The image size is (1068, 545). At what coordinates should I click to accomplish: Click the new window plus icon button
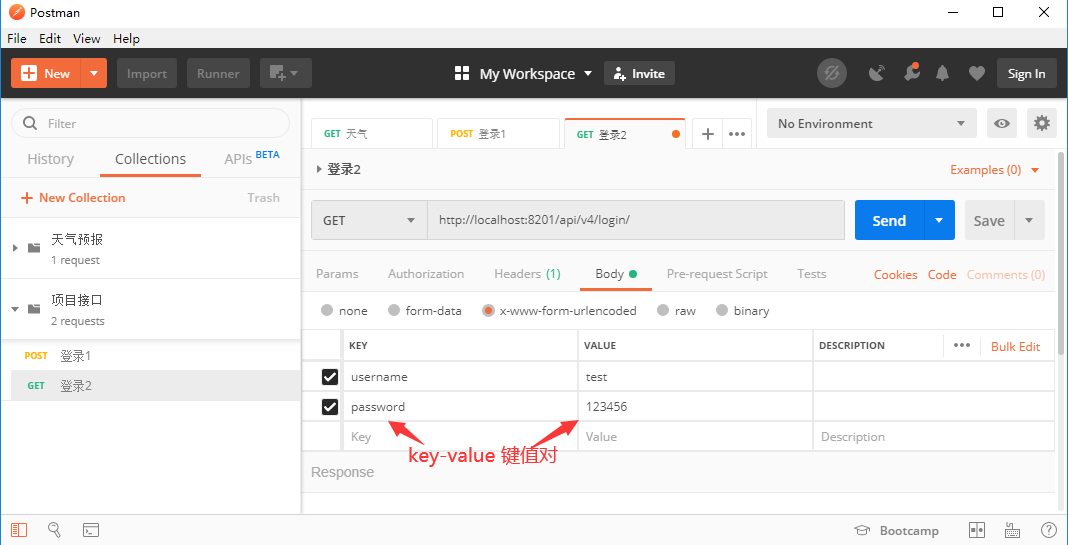(x=285, y=73)
